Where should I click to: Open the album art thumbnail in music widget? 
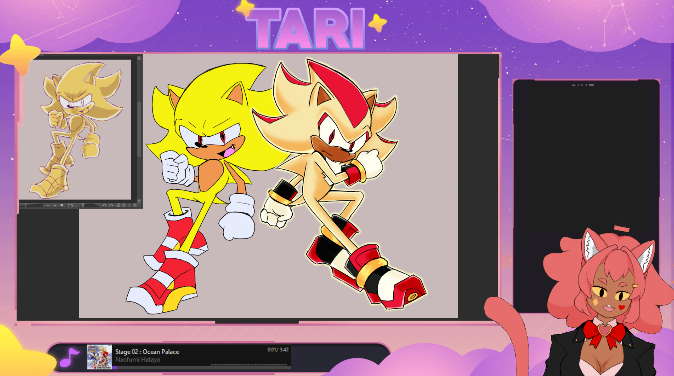point(99,357)
